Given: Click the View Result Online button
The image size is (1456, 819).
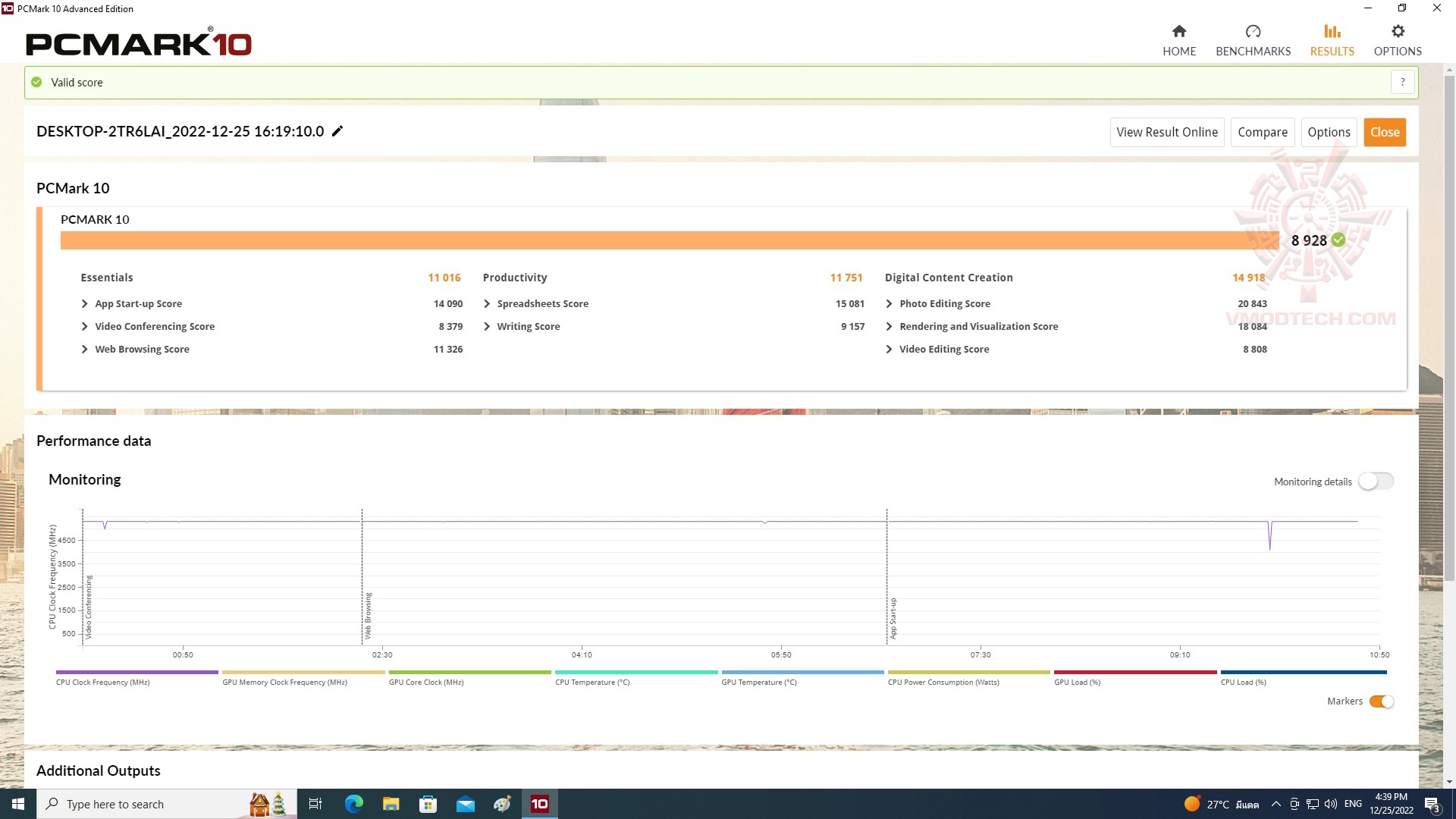Looking at the screenshot, I should coord(1167,131).
